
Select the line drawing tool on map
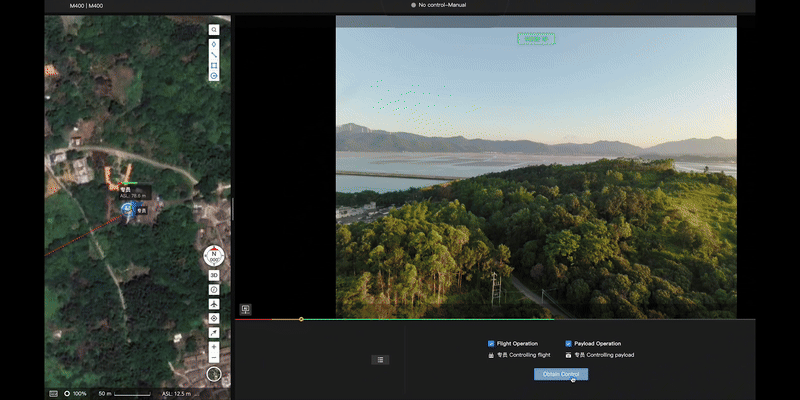click(214, 55)
